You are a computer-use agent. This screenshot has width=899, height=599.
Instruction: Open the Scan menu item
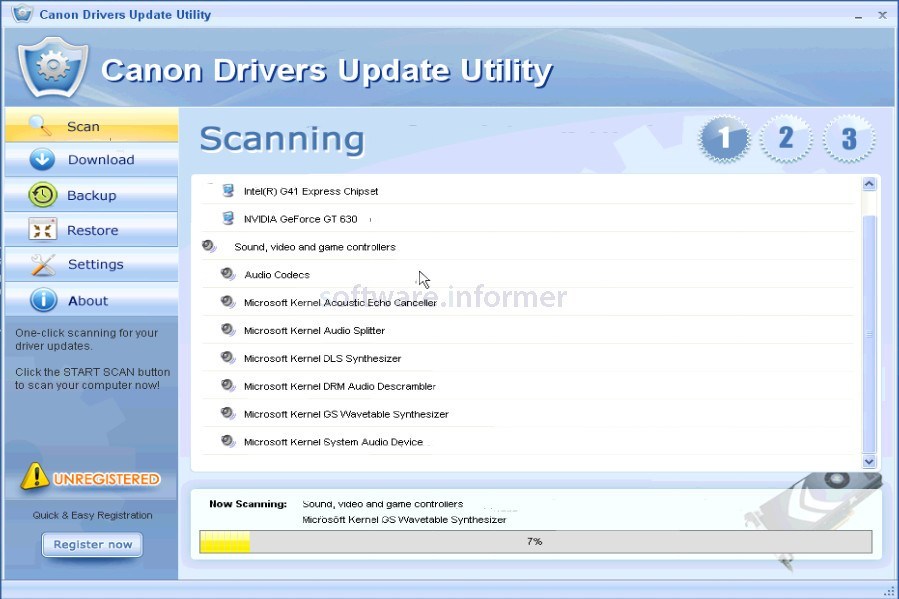tap(92, 126)
